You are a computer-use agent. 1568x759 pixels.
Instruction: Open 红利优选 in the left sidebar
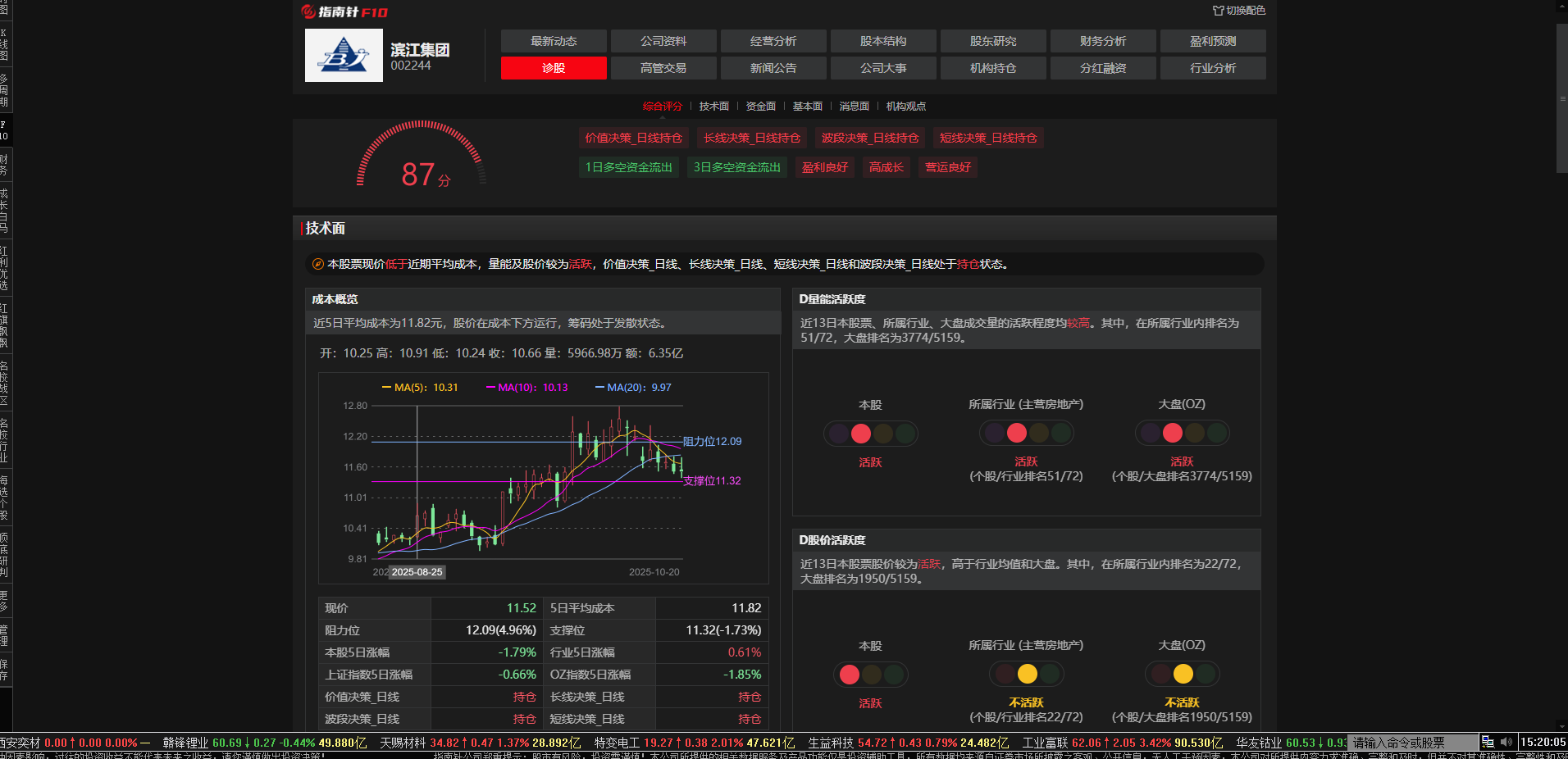4,268
